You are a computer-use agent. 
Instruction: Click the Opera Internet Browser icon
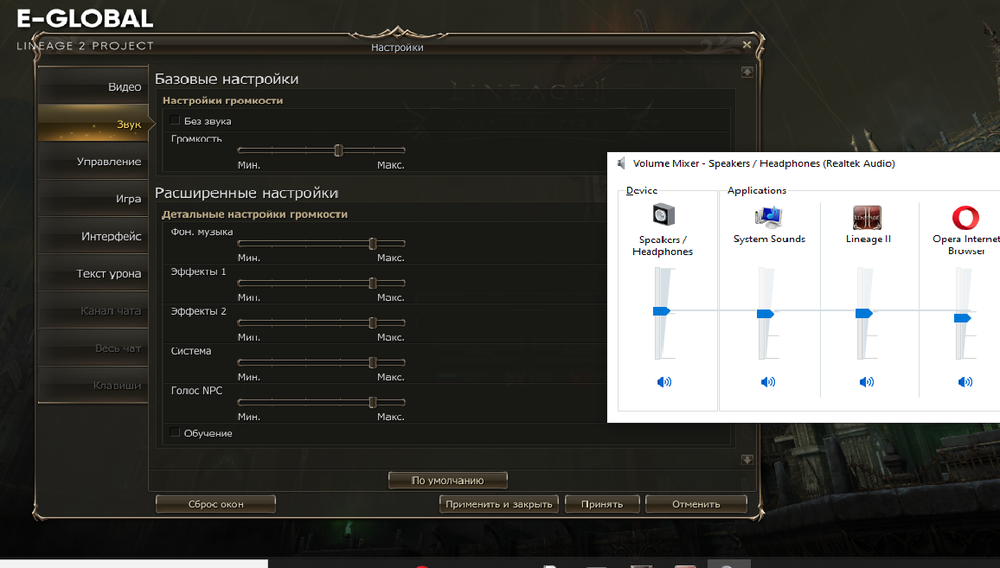(965, 217)
